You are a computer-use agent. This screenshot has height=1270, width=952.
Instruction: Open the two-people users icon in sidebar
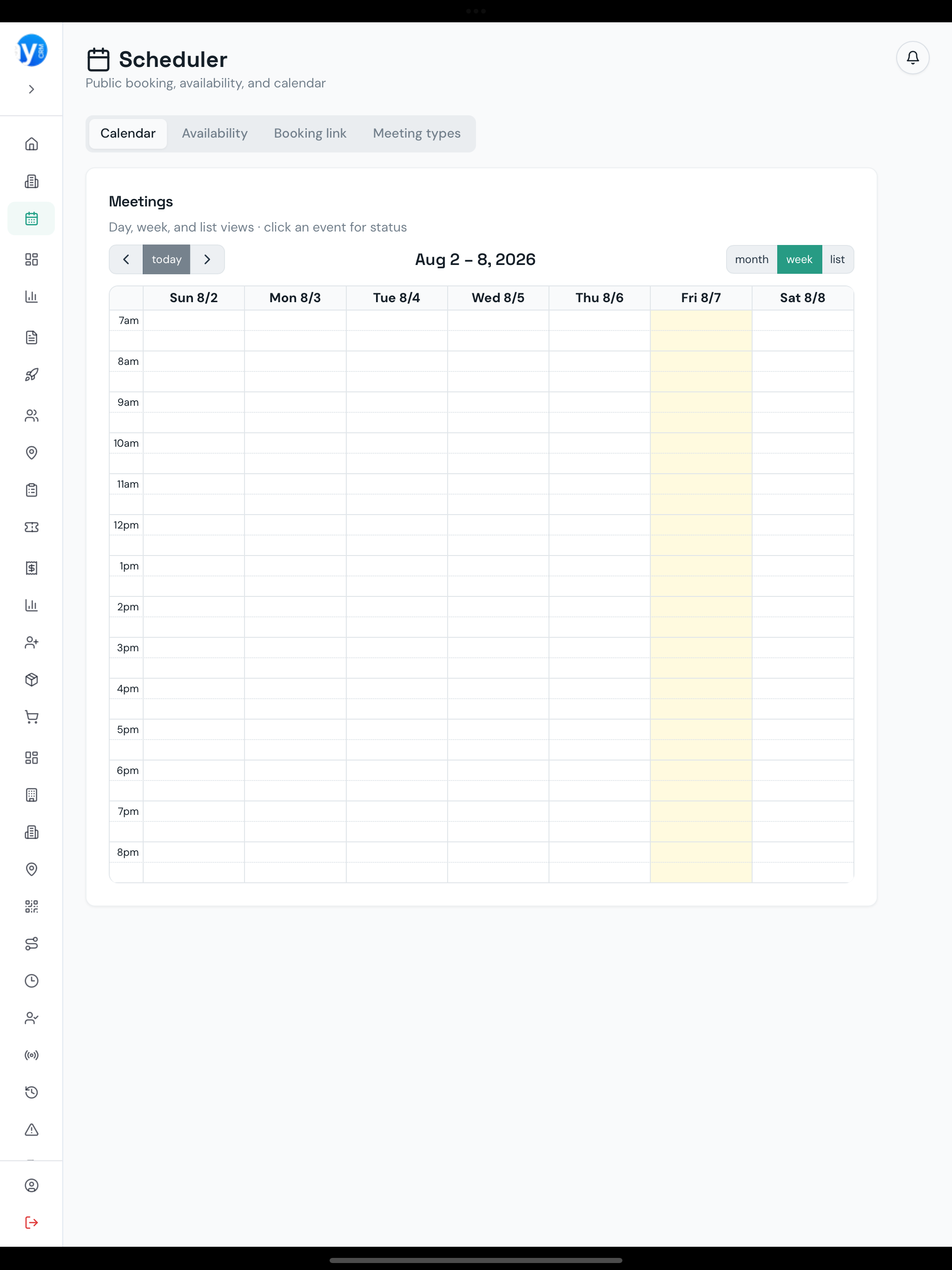[x=32, y=416]
